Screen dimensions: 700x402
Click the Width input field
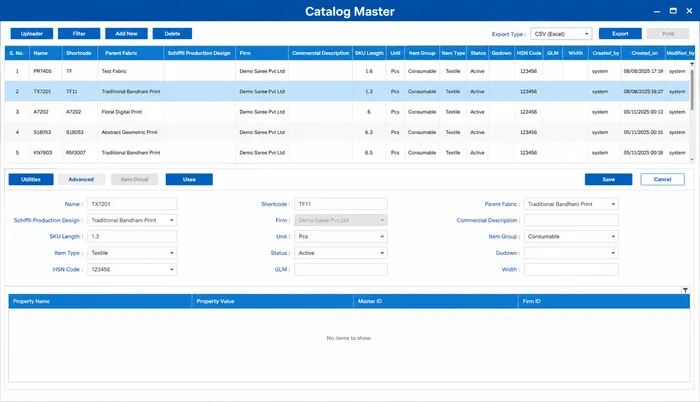click(x=571, y=269)
